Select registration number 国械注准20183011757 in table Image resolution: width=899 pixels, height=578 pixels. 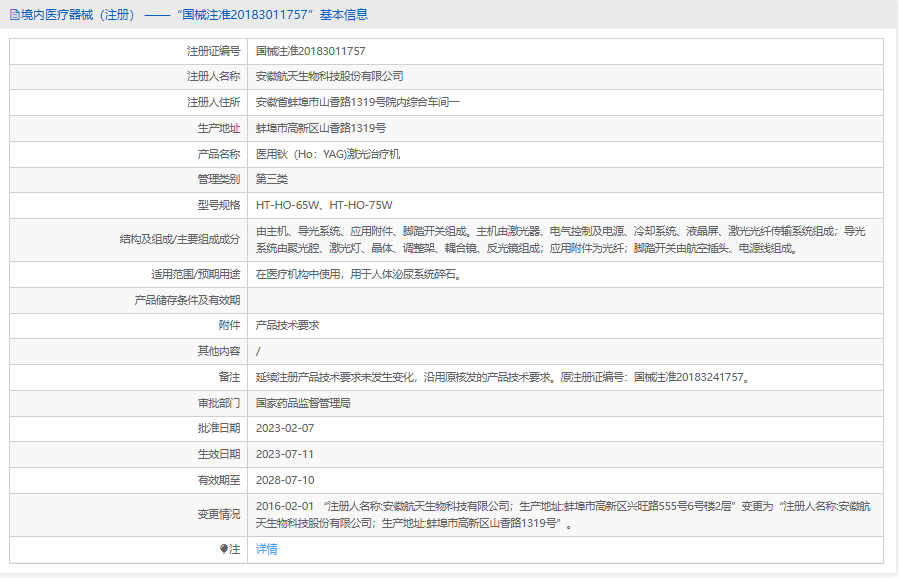[310, 51]
